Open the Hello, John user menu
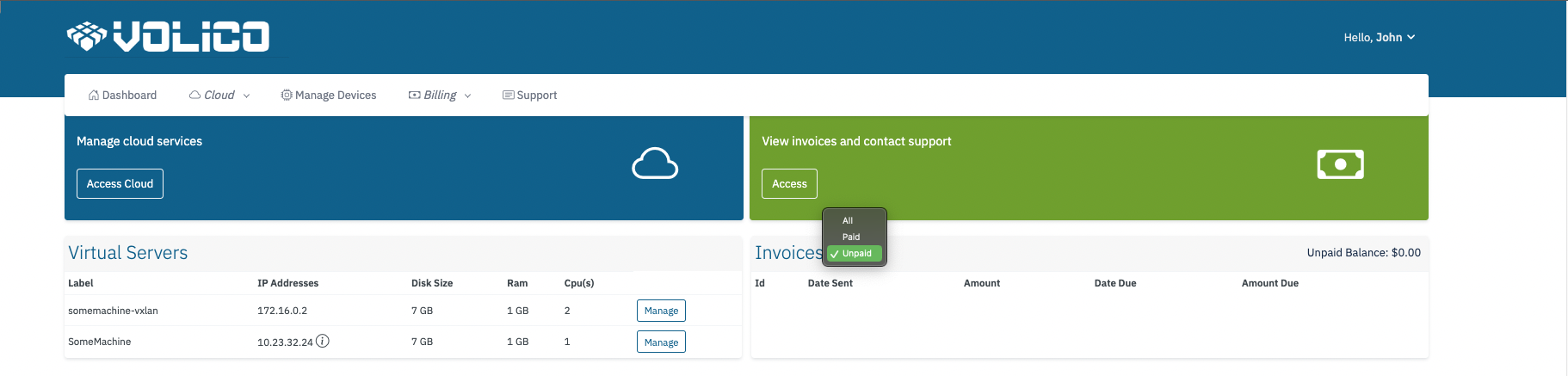This screenshot has width=1568, height=376. (x=1379, y=38)
